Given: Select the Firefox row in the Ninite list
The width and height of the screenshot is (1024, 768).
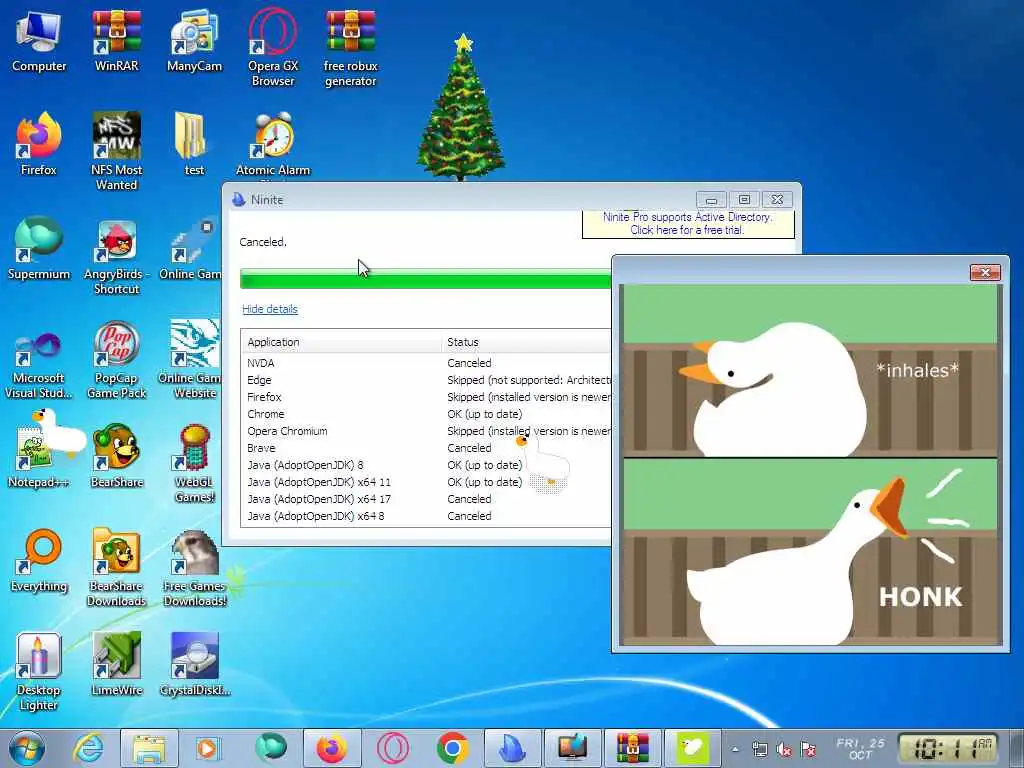Looking at the screenshot, I should pyautogui.click(x=426, y=397).
